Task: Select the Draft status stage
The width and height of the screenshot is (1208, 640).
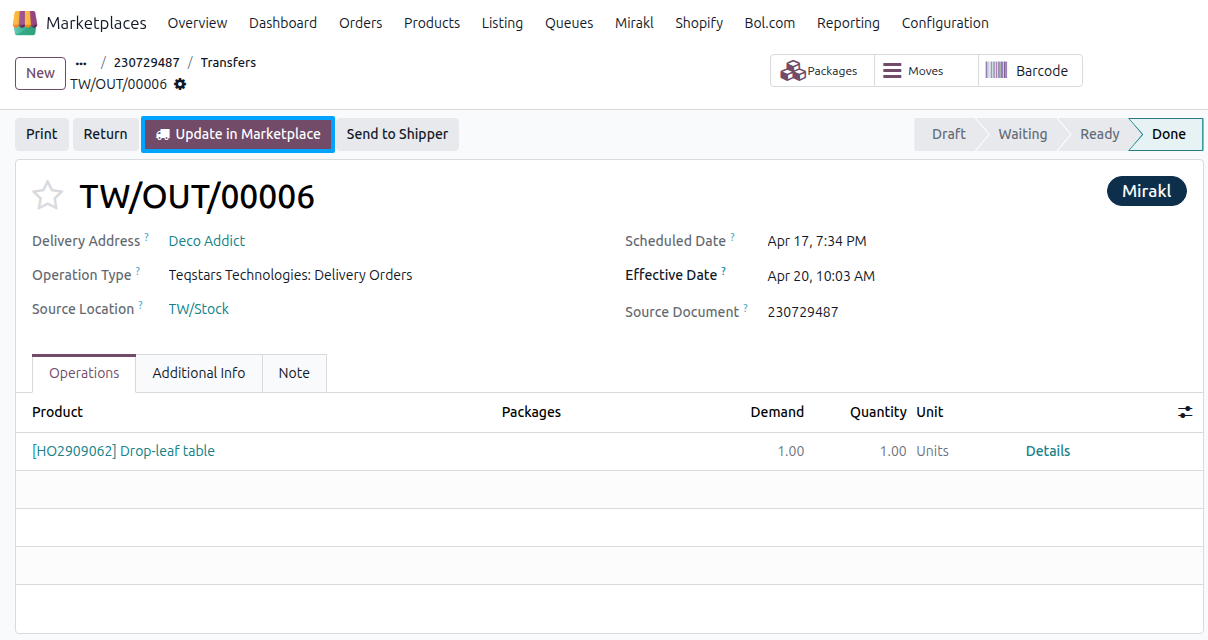Action: 948,134
